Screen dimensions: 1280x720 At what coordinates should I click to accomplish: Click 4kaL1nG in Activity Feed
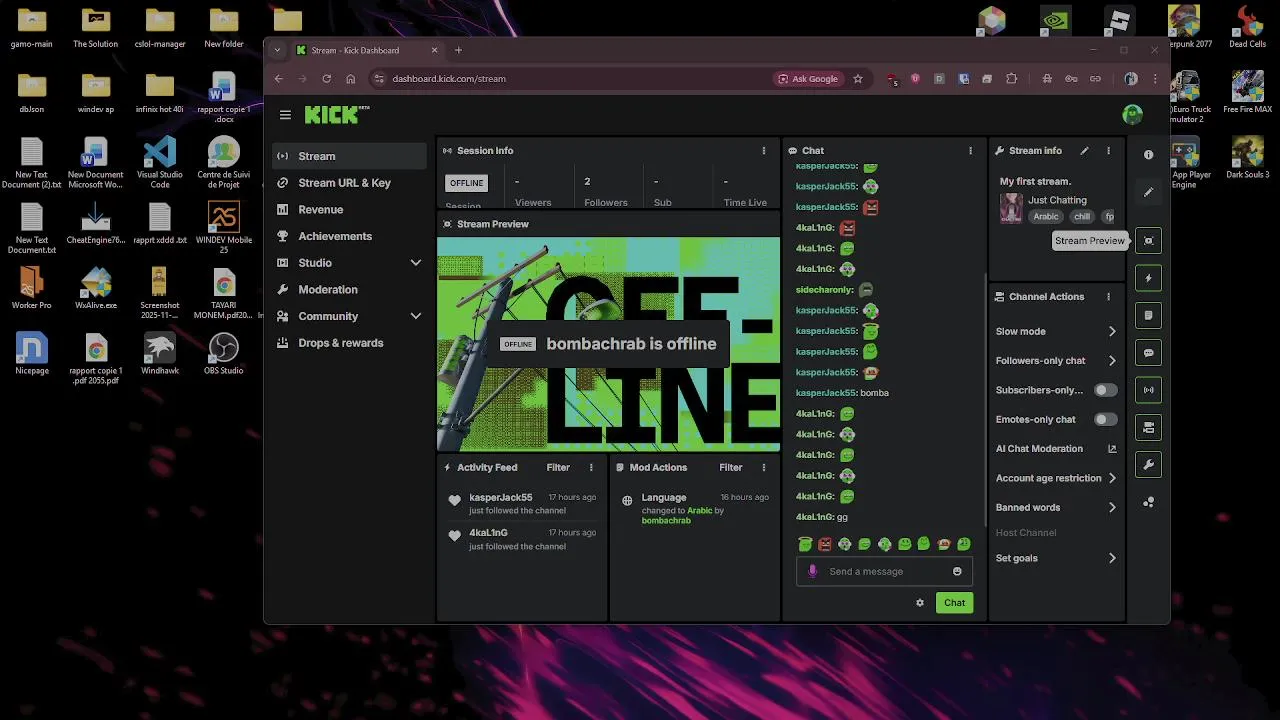tap(488, 533)
